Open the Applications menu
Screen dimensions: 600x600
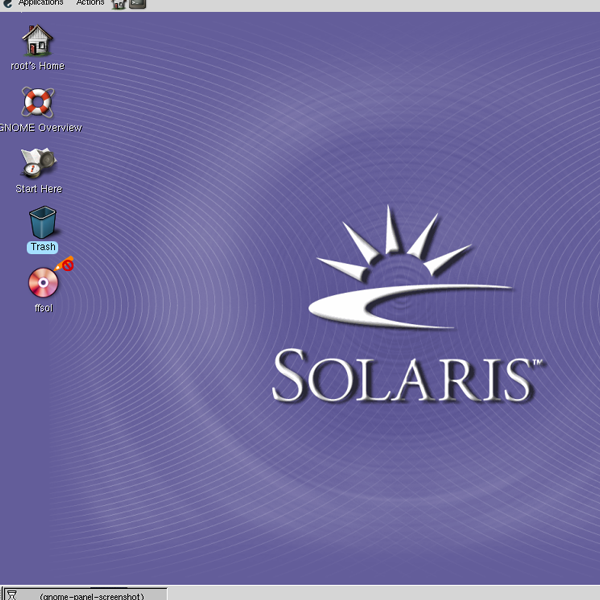(x=41, y=3)
